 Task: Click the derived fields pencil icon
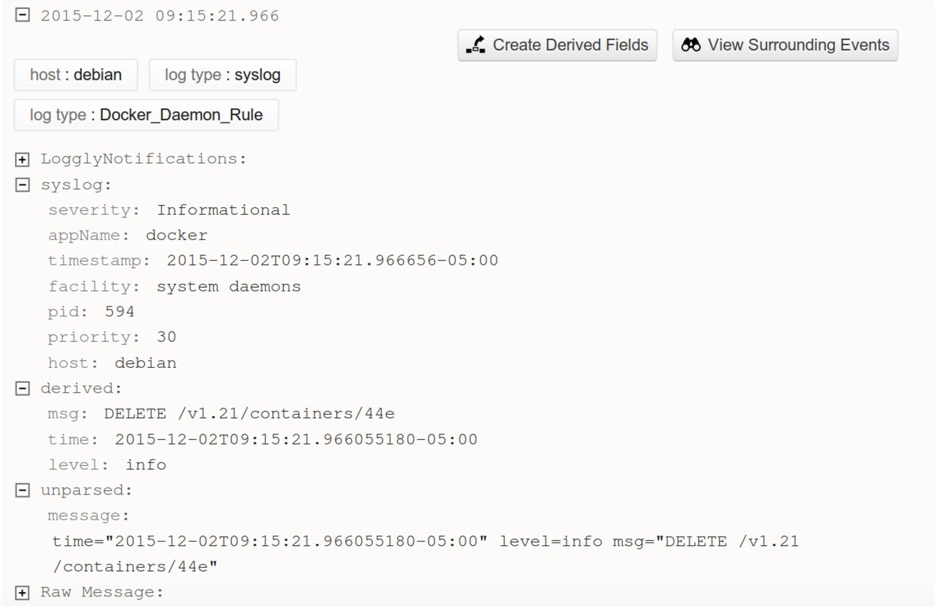click(476, 45)
